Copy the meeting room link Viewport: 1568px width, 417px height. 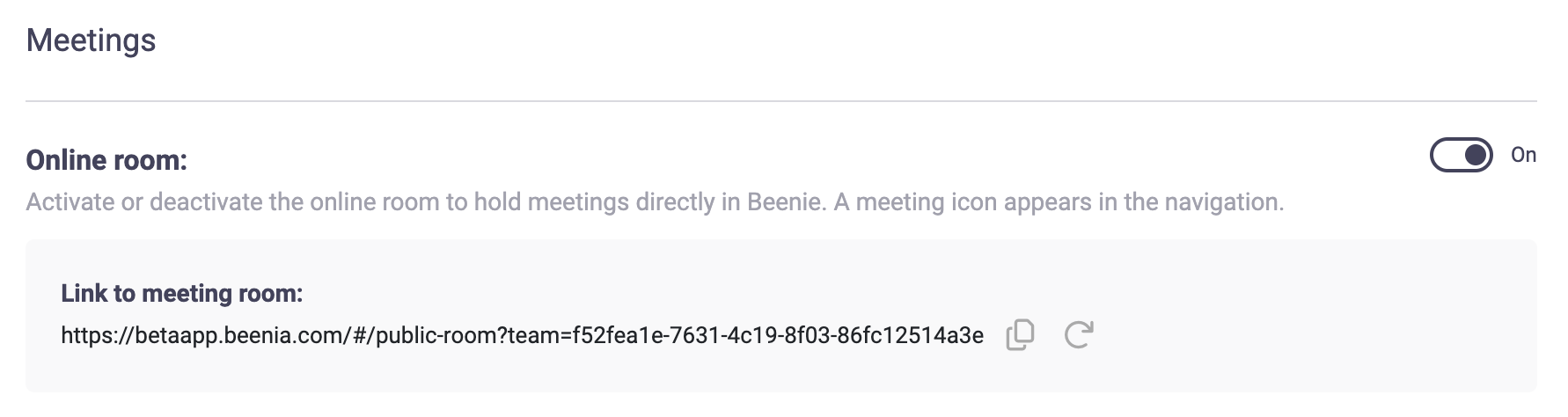tap(1020, 335)
